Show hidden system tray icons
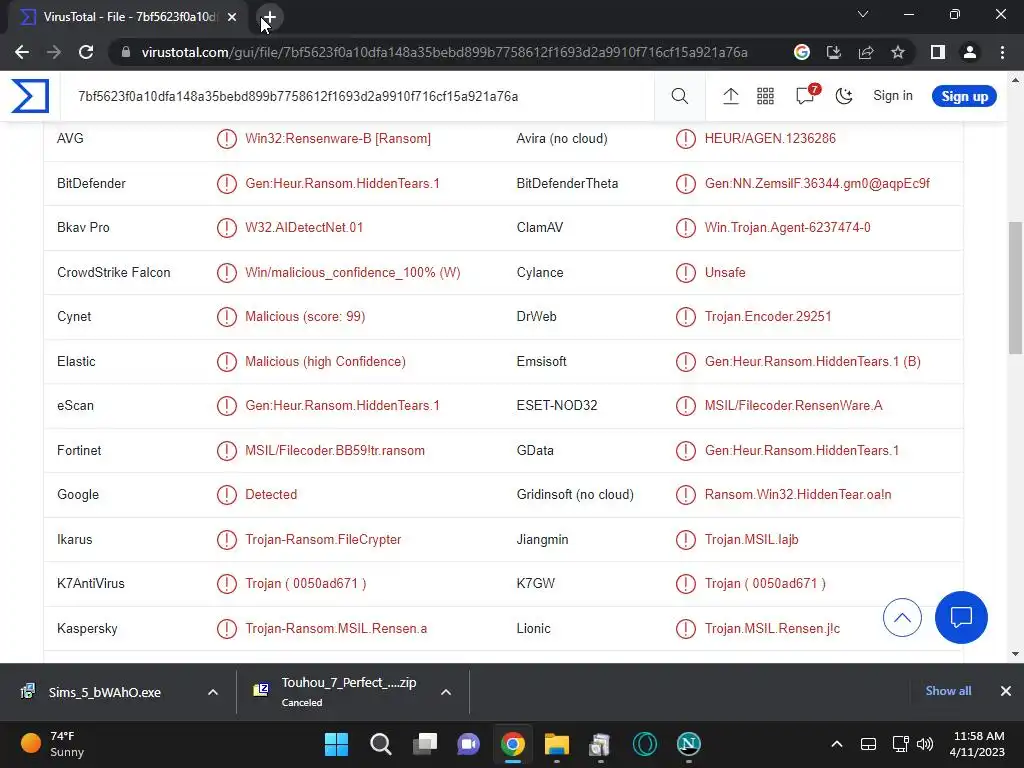1024x768 pixels. pyautogui.click(x=837, y=744)
